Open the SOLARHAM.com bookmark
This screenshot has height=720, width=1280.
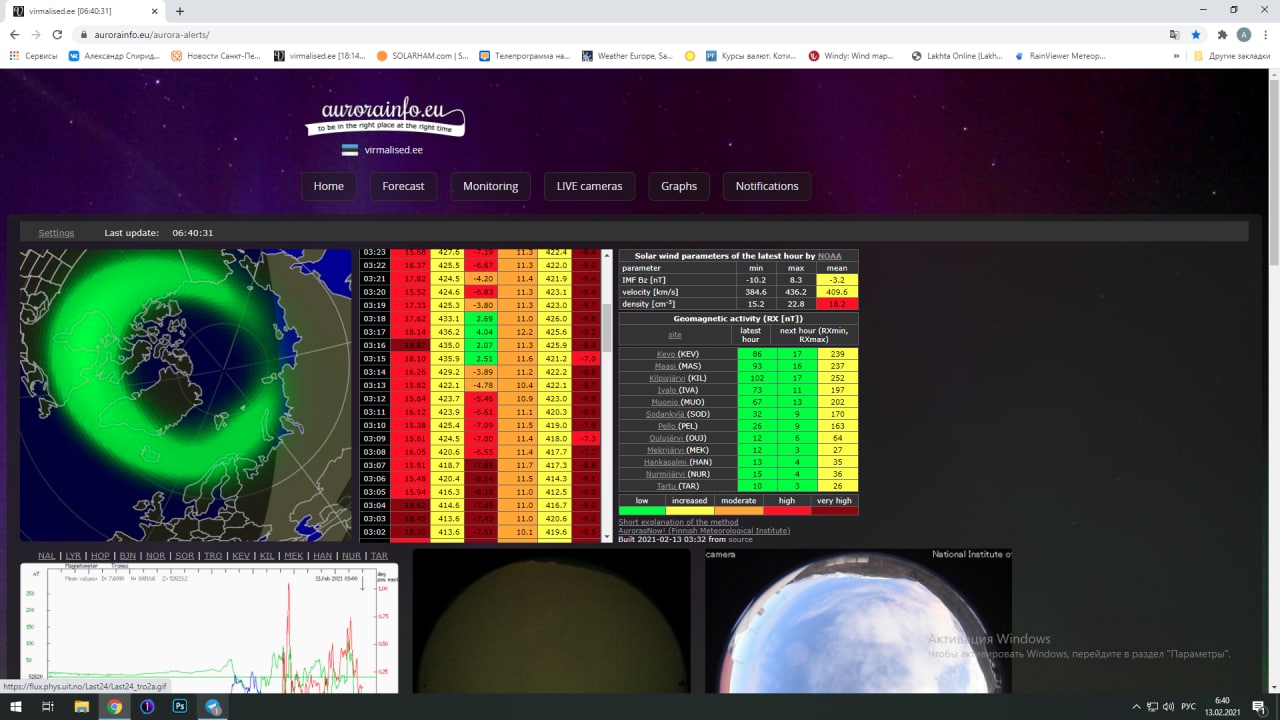point(422,56)
